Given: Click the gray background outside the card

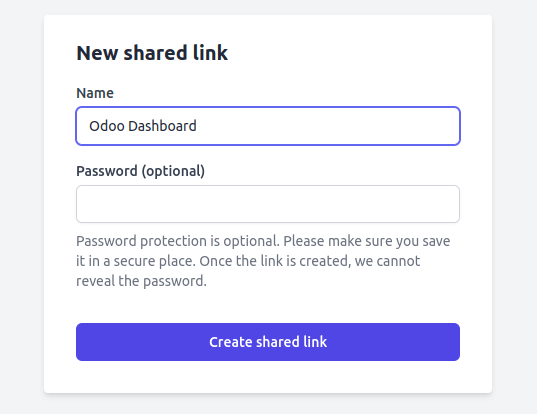Looking at the screenshot, I should tap(21, 205).
